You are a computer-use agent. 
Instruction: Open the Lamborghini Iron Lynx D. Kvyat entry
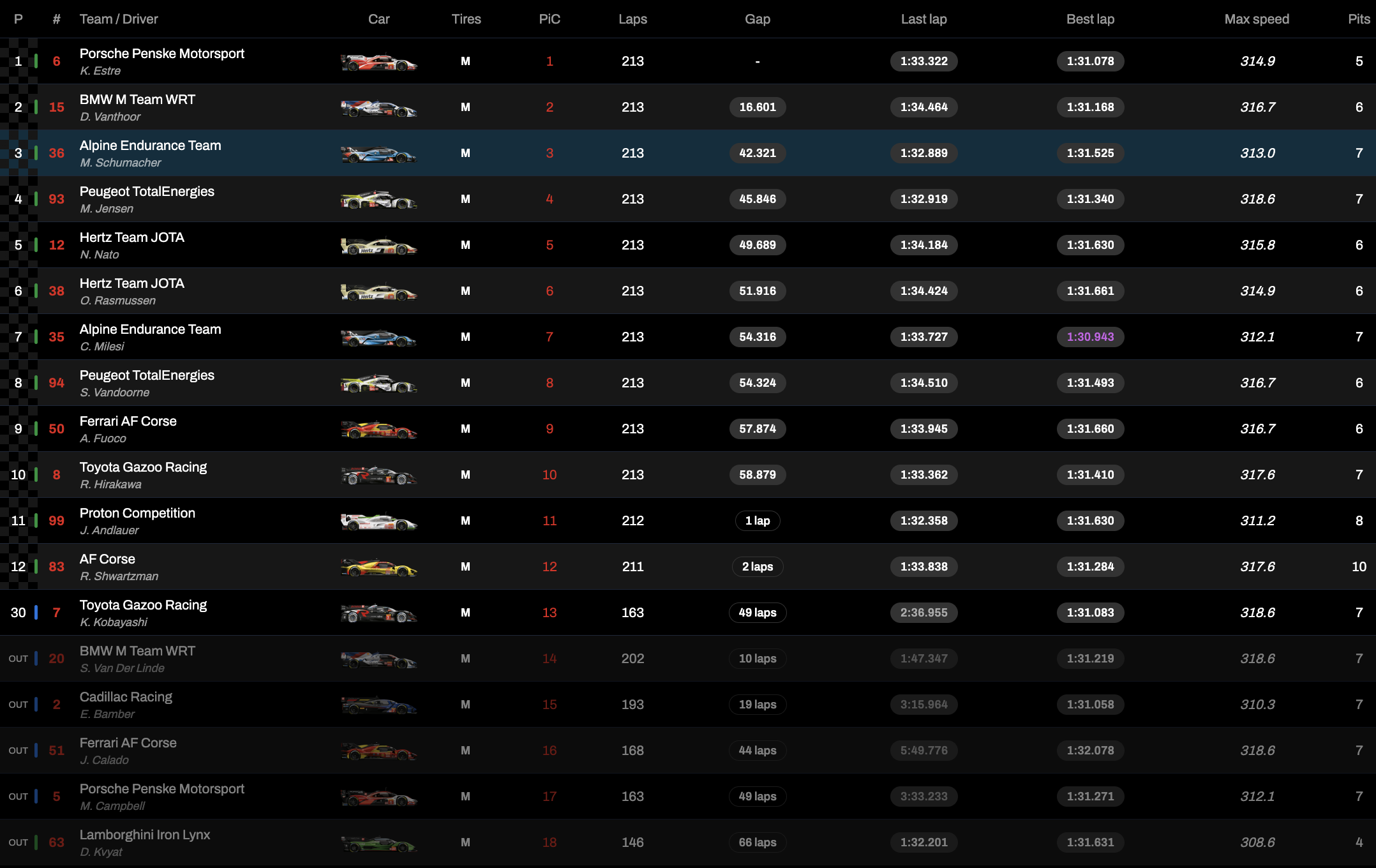point(688,842)
